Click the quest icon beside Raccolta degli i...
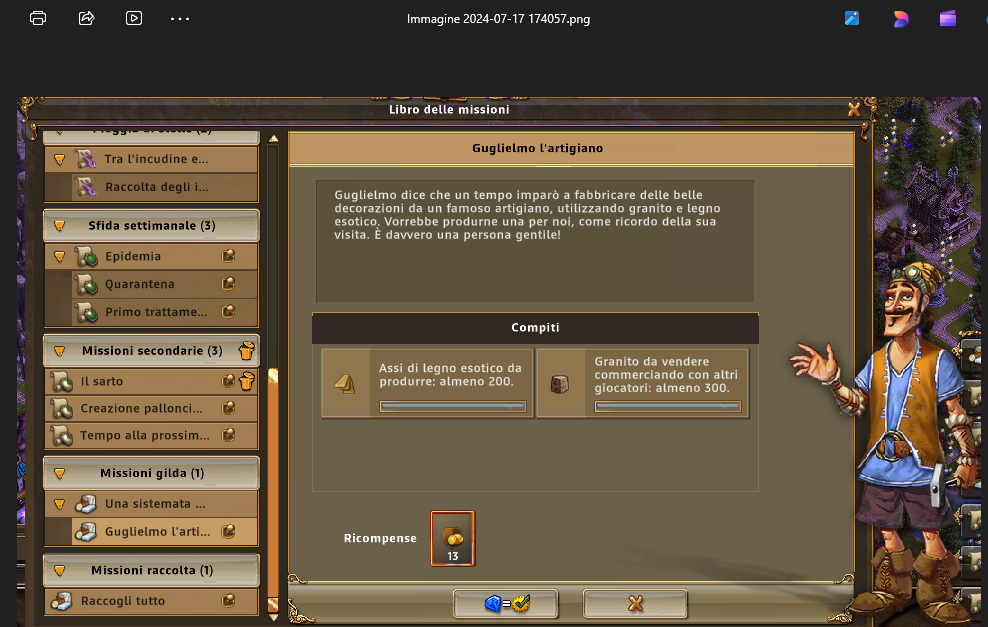 tap(86, 187)
